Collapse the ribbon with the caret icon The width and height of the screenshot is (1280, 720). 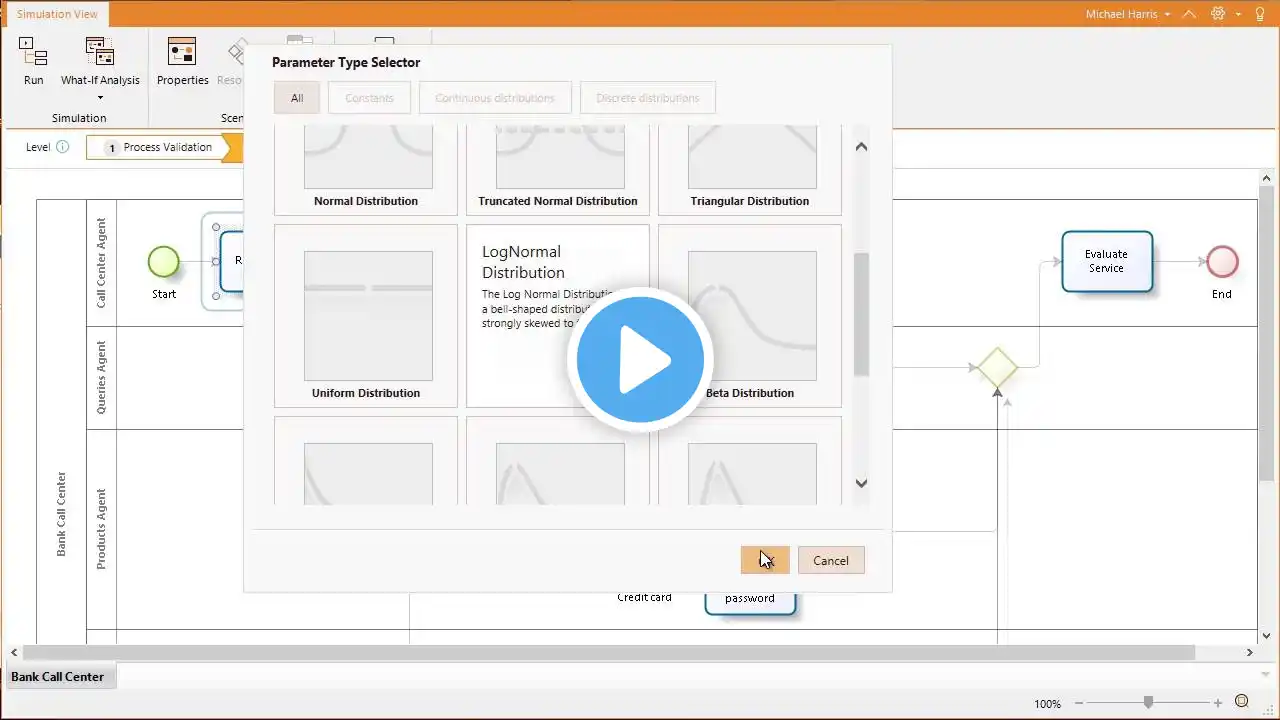1189,14
